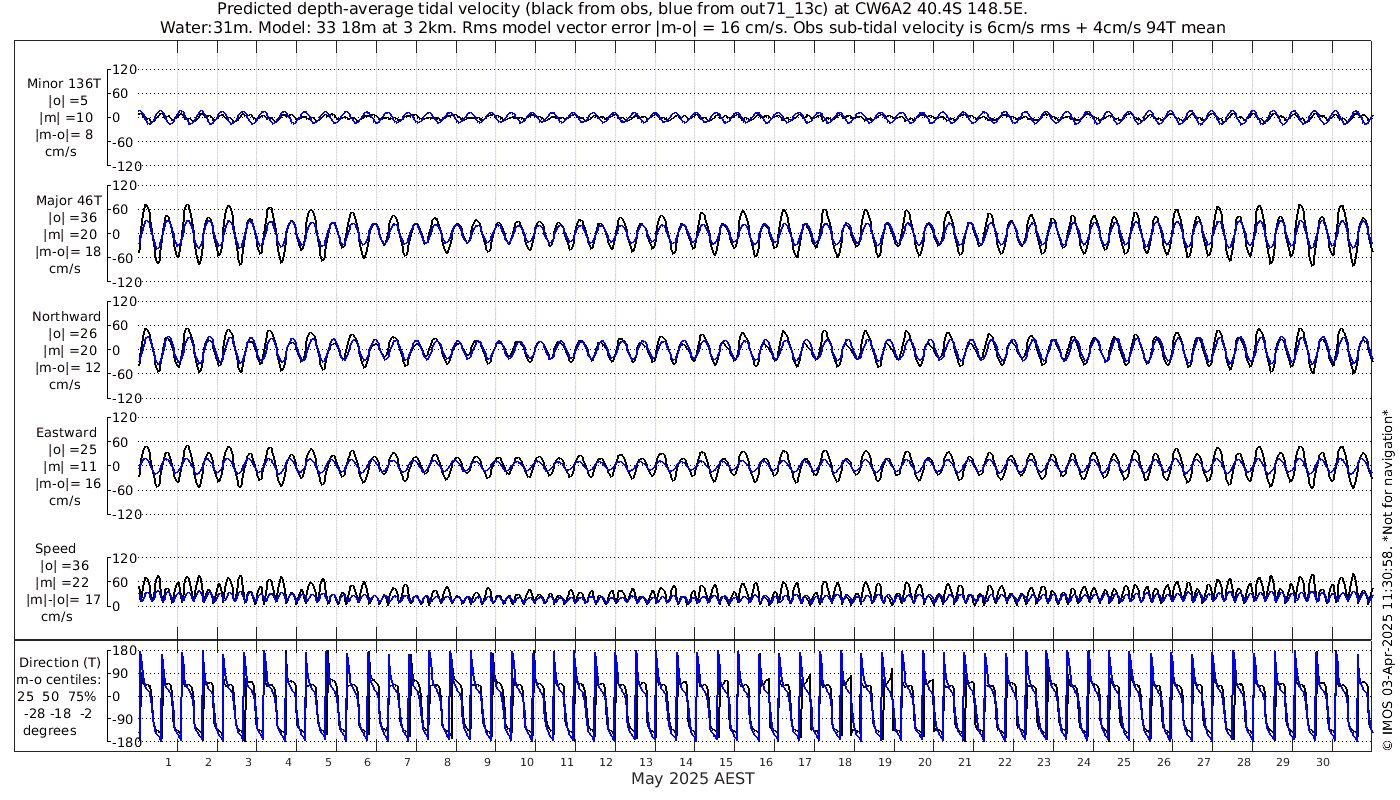Screen dimensions: 1400x800
Task: Click the "May 2025 AEST" axis title
Action: [x=692, y=778]
